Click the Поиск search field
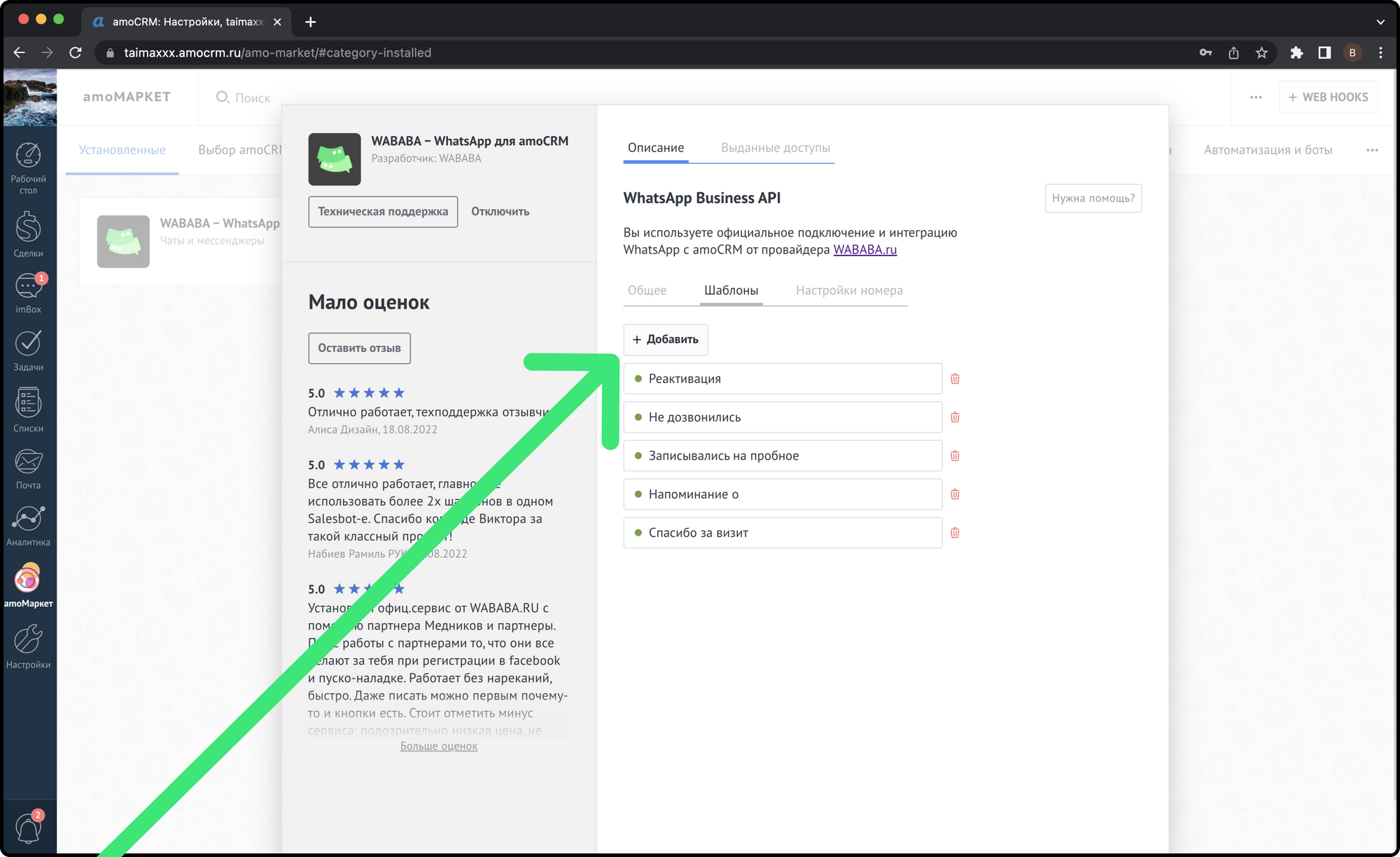Screen dimensions: 1400x857 coord(243,97)
